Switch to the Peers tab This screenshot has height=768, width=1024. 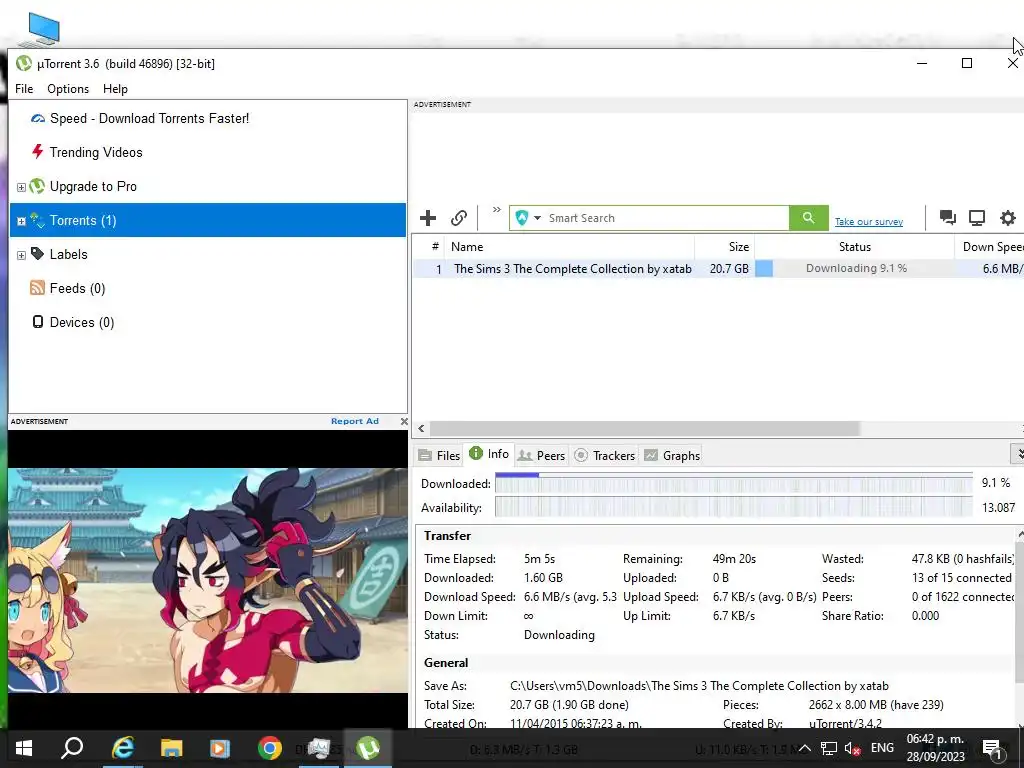point(541,455)
